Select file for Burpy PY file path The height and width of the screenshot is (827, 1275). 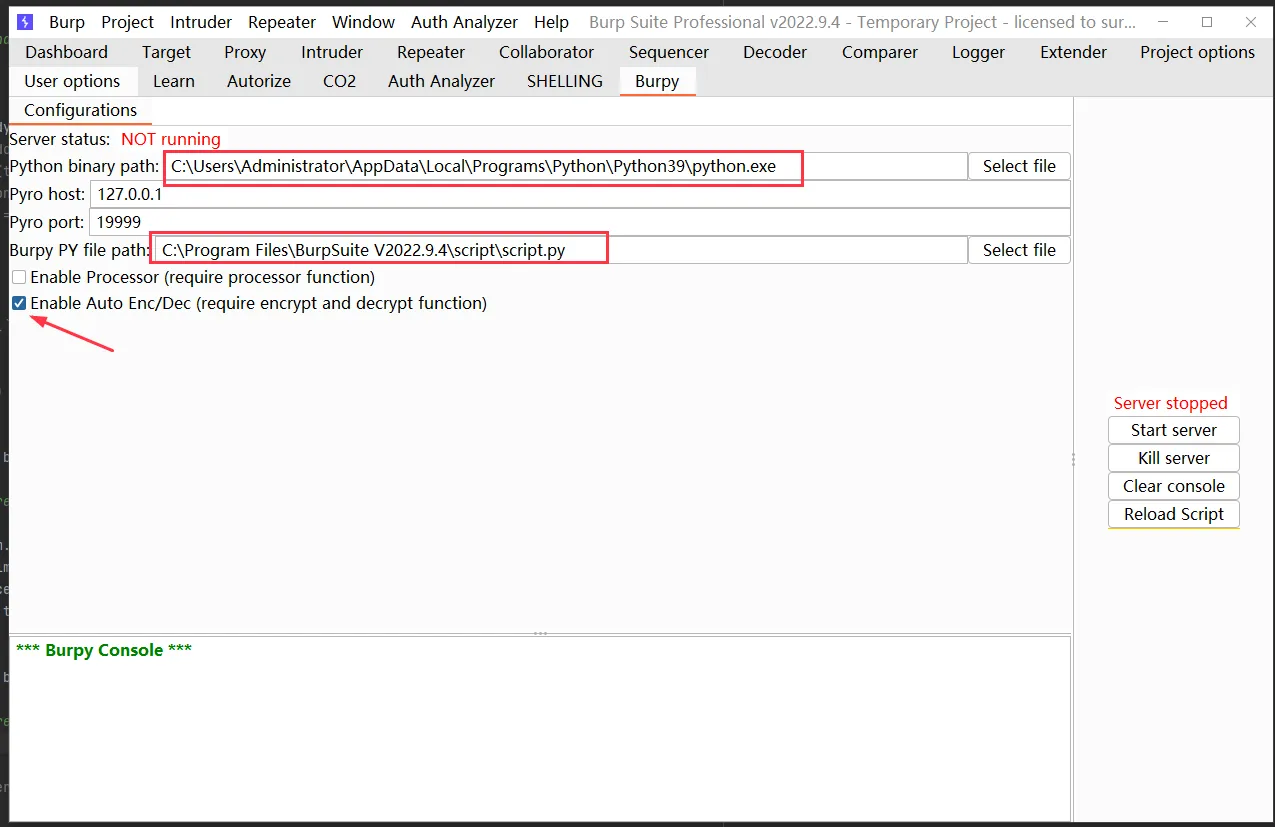coord(1018,250)
